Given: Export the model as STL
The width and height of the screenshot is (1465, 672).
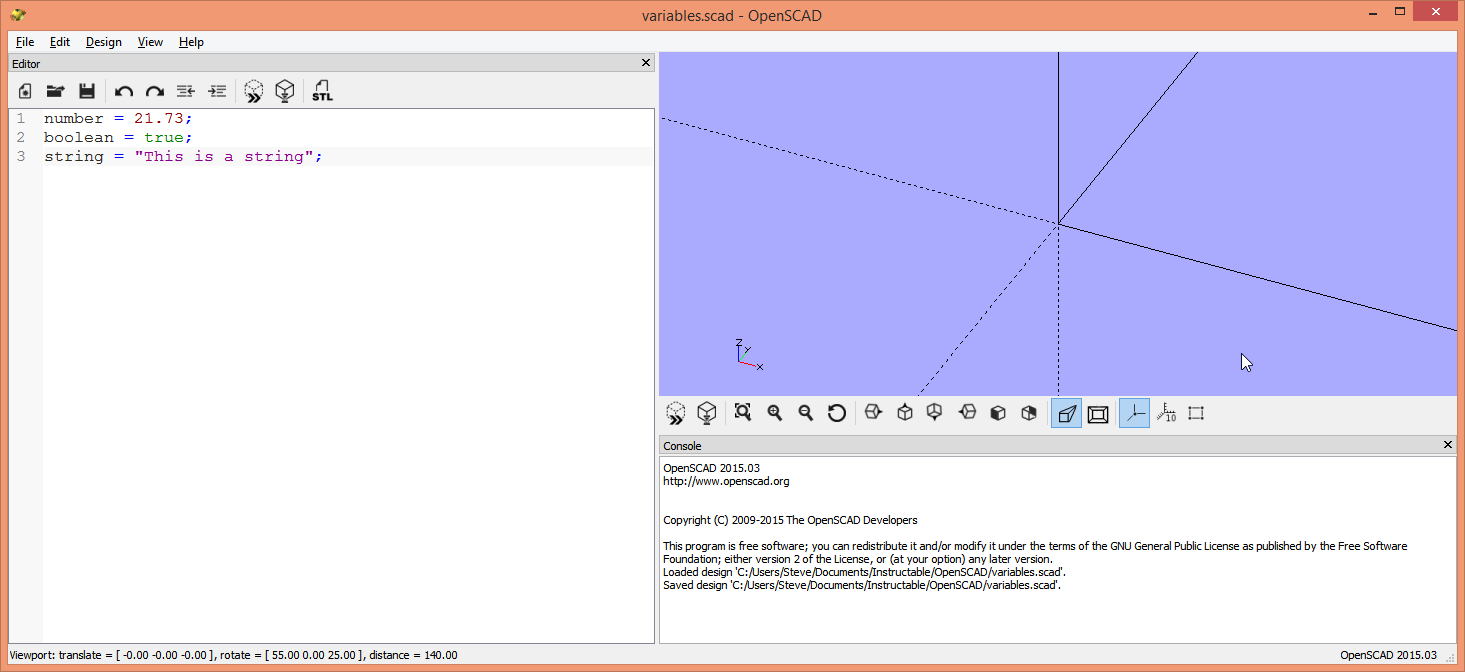Looking at the screenshot, I should coord(322,91).
